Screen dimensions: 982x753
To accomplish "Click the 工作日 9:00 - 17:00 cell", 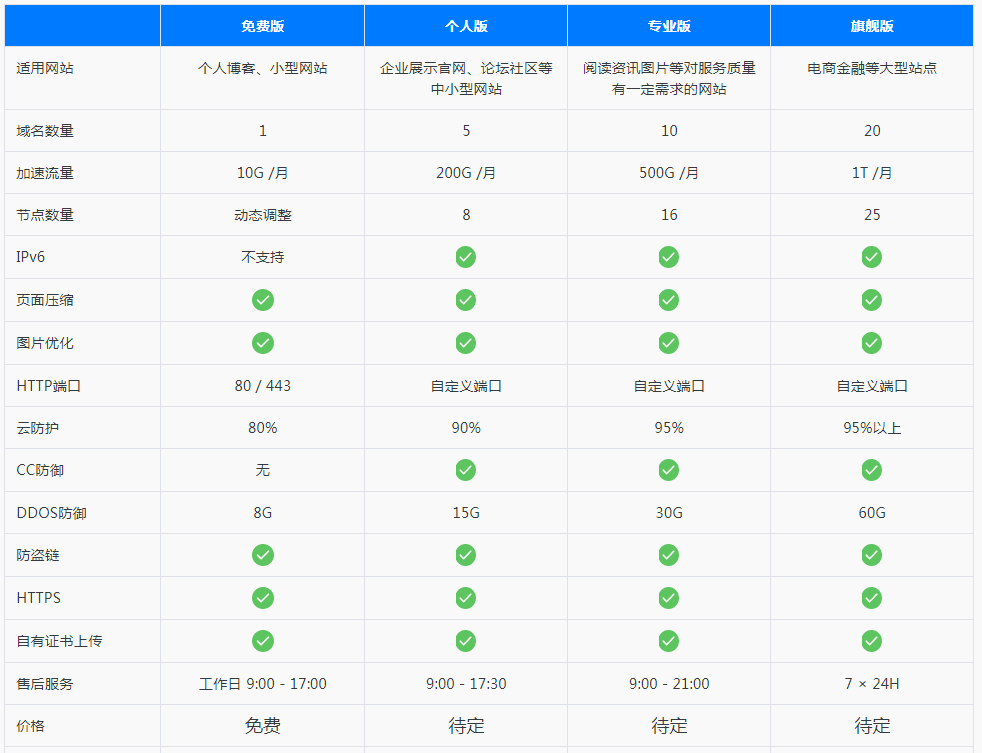I will [262, 684].
